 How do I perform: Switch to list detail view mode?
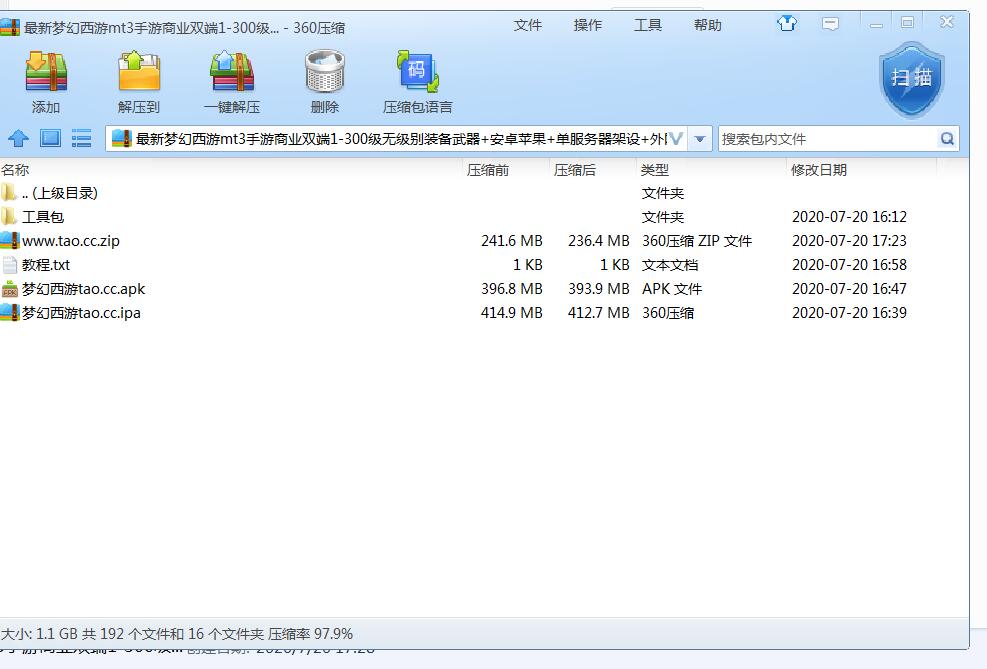coord(82,138)
